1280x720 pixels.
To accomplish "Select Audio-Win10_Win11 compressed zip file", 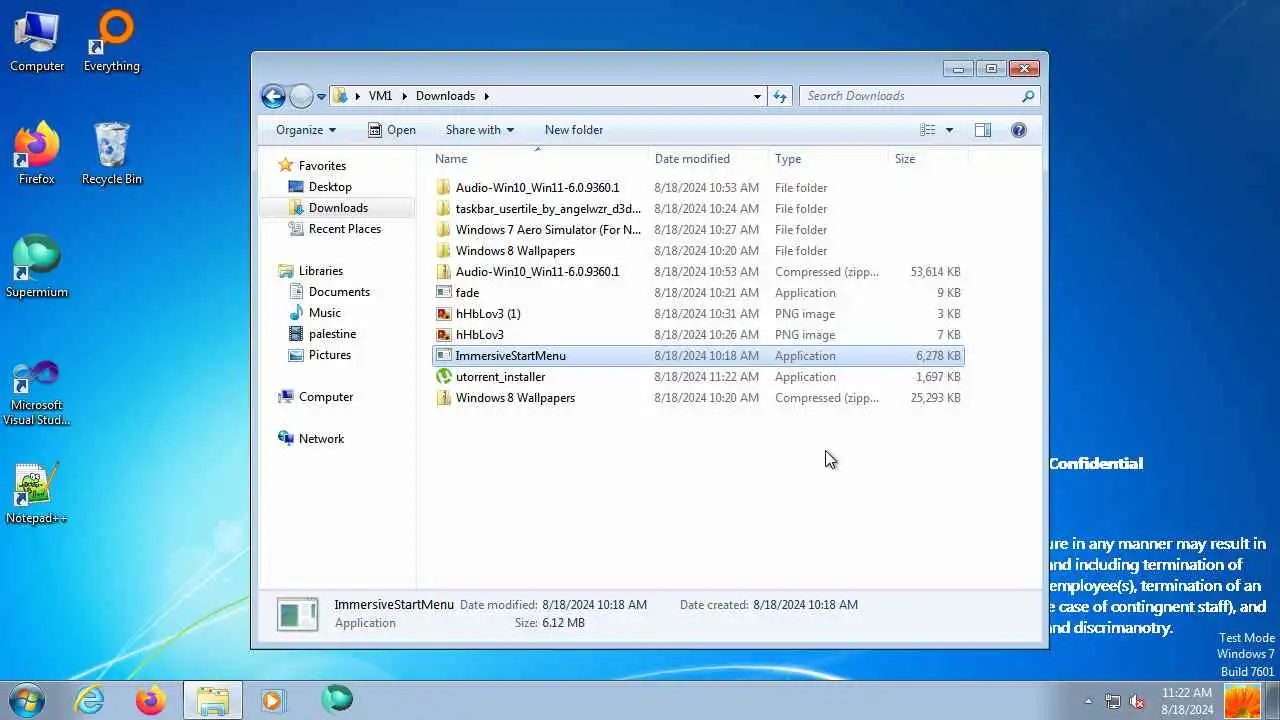I will tap(698, 272).
